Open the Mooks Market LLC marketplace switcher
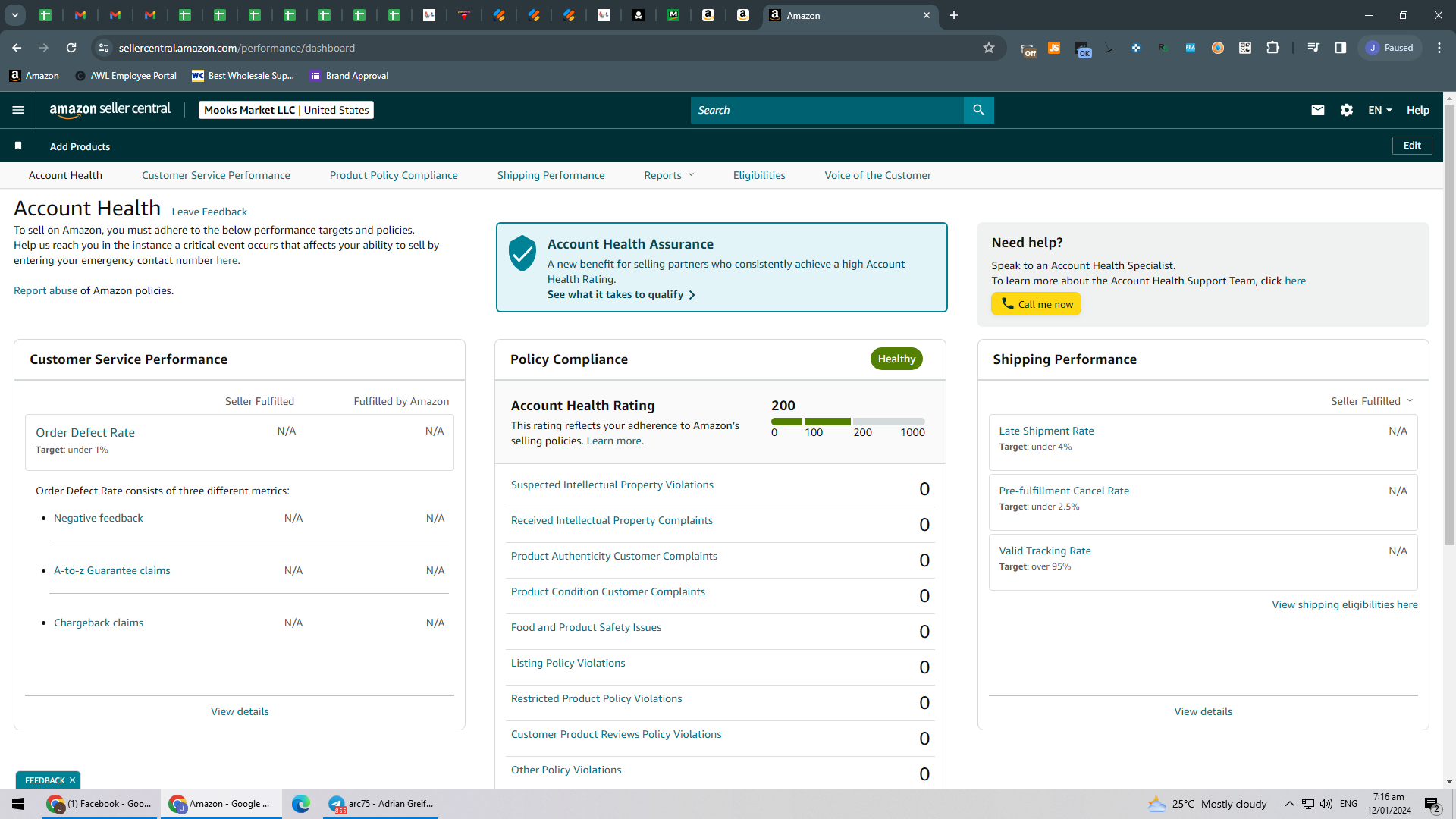This screenshot has height=819, width=1456. 287,110
